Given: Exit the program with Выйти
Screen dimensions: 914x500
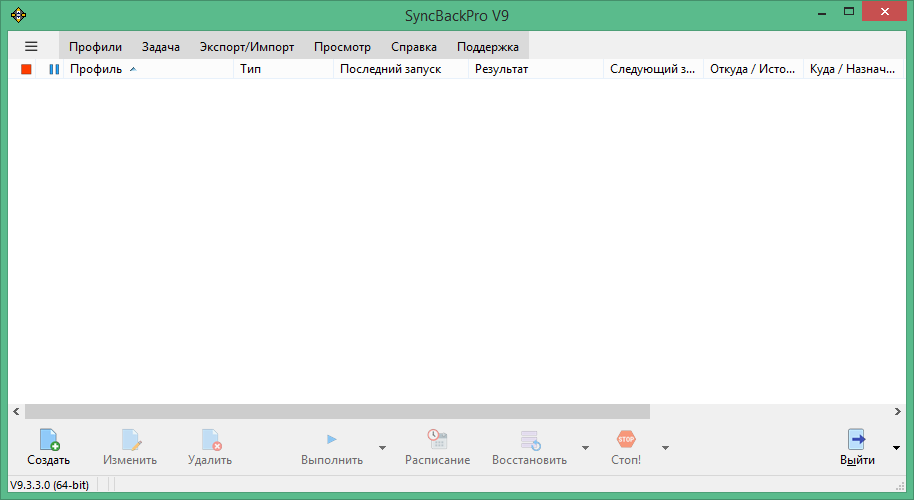Looking at the screenshot, I should click(x=857, y=448).
